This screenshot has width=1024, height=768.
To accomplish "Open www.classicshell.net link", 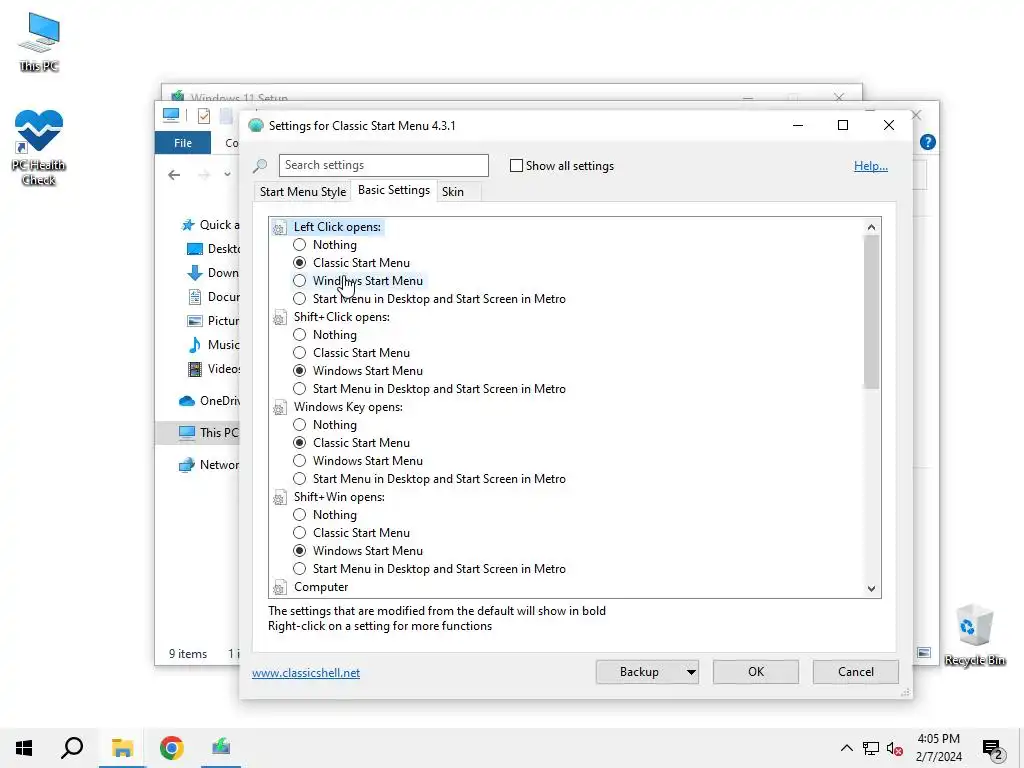I will click(306, 673).
